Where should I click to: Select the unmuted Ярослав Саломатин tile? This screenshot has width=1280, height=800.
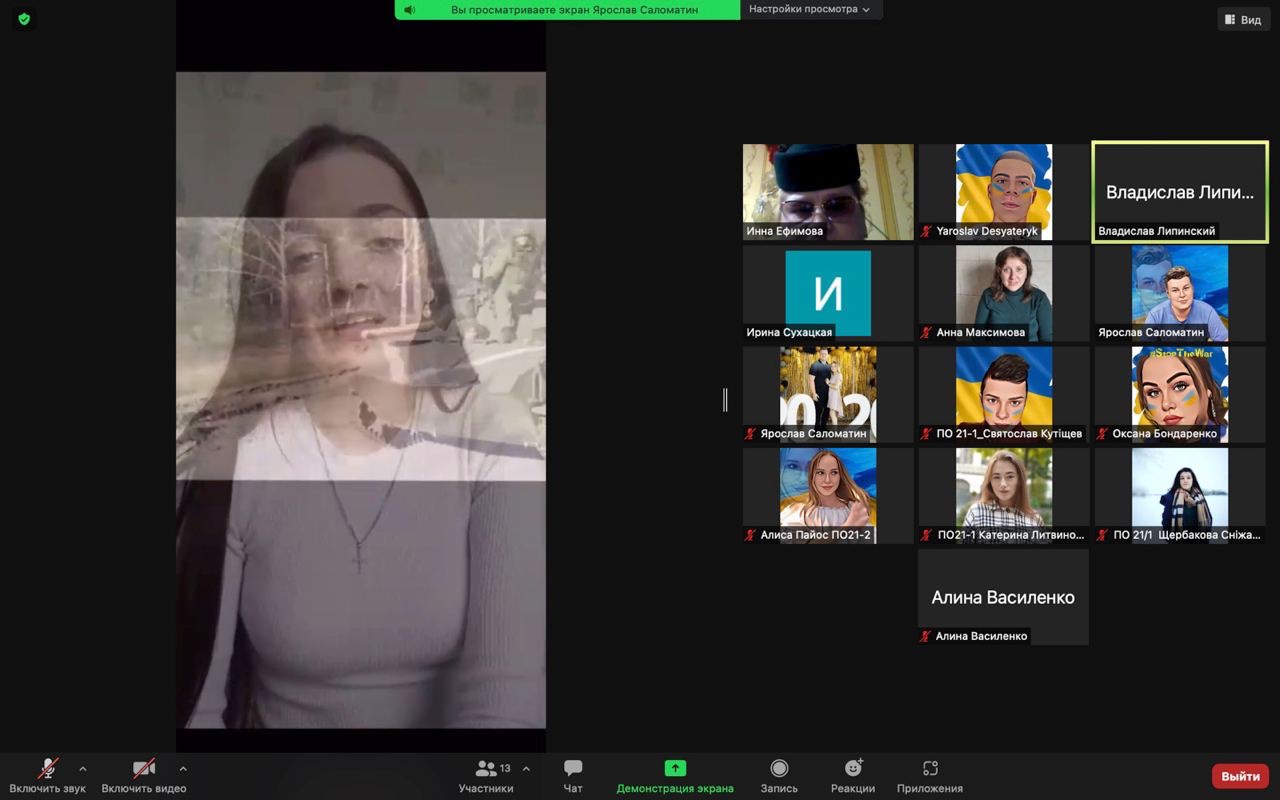pyautogui.click(x=1180, y=293)
